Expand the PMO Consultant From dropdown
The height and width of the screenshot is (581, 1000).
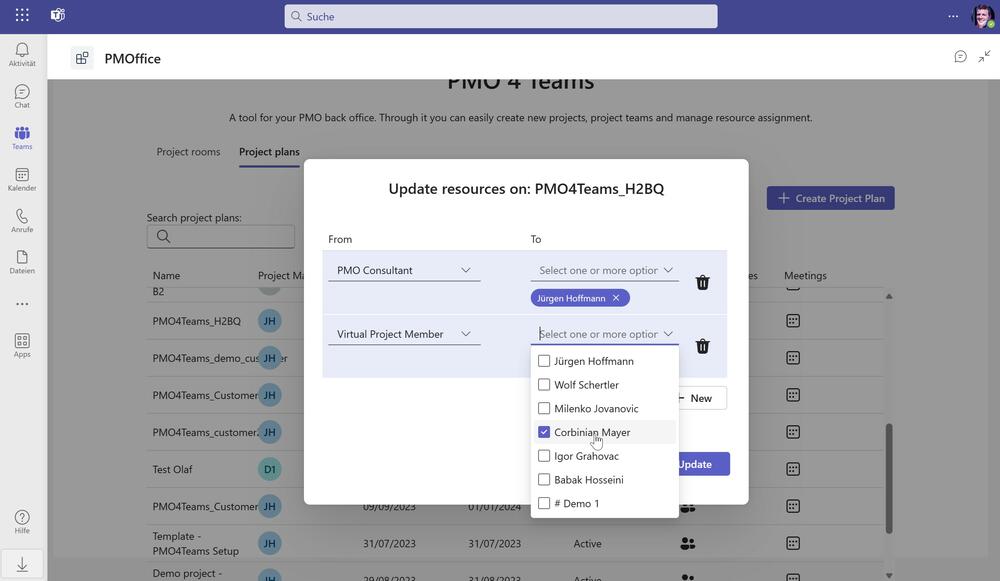pyautogui.click(x=404, y=270)
